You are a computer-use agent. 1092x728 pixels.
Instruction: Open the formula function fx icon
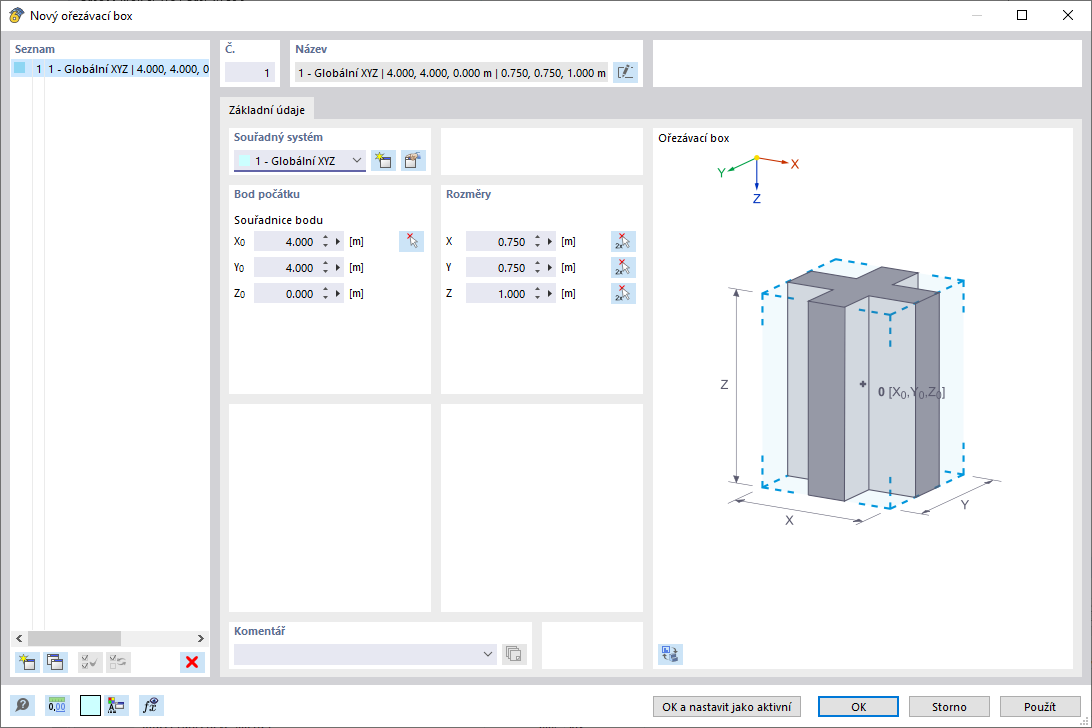(x=150, y=706)
